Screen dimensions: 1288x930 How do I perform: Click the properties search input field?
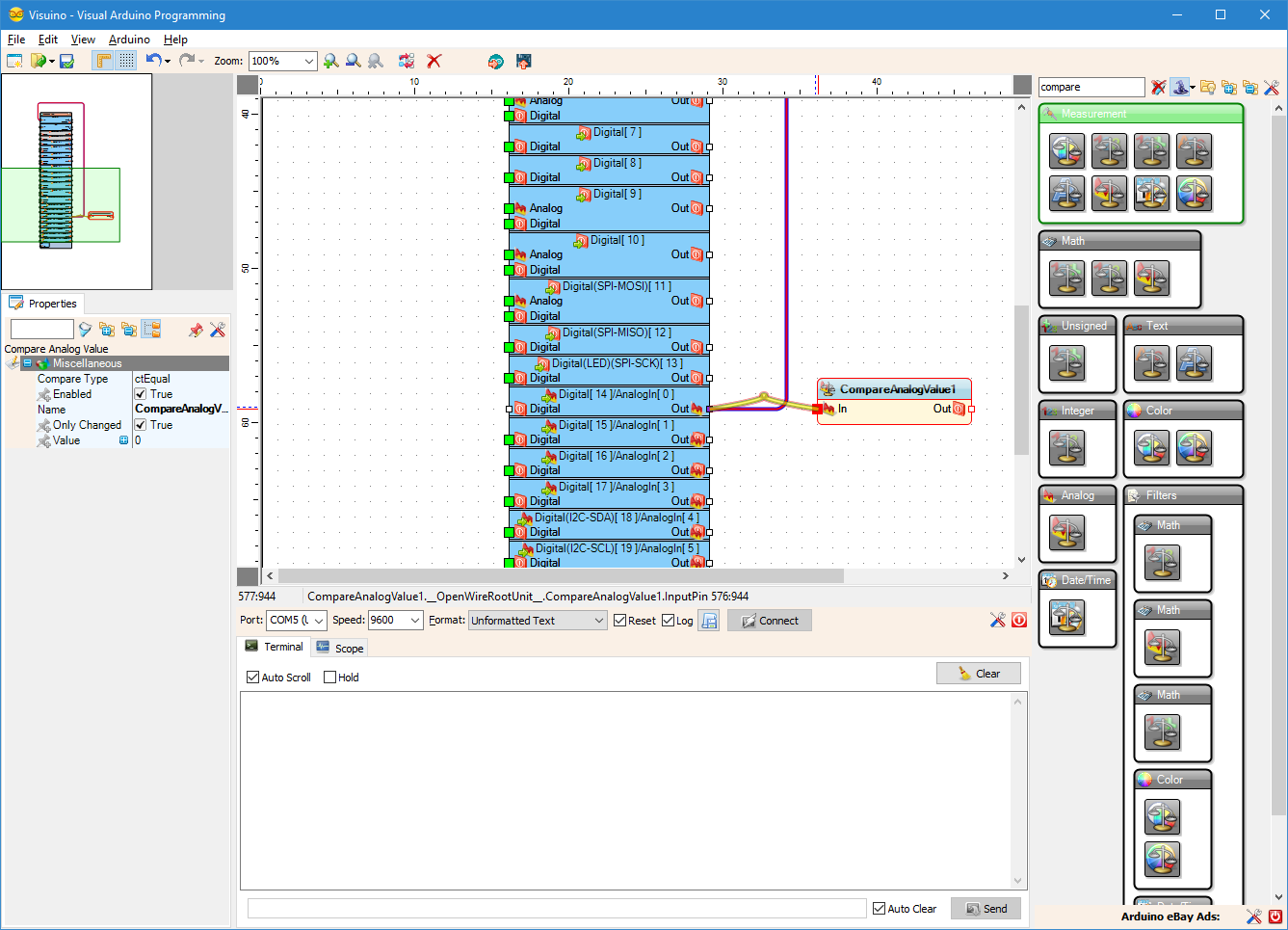(41, 330)
